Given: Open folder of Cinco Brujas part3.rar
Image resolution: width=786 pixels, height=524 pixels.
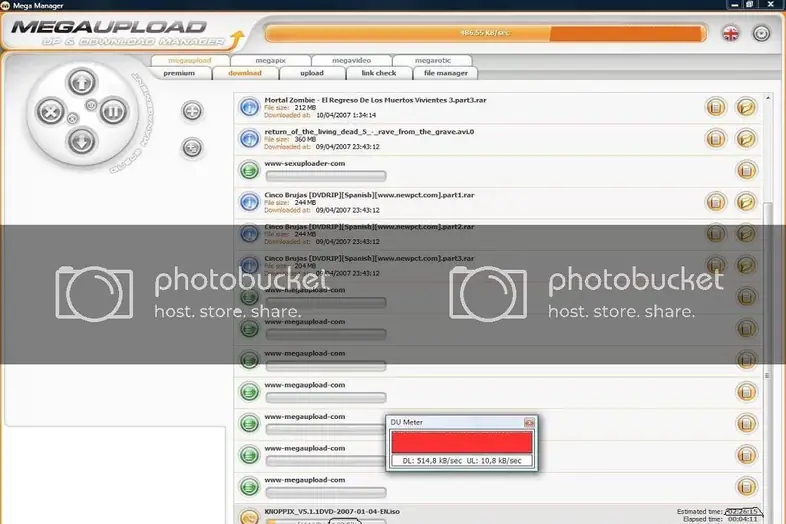Looking at the screenshot, I should (746, 265).
